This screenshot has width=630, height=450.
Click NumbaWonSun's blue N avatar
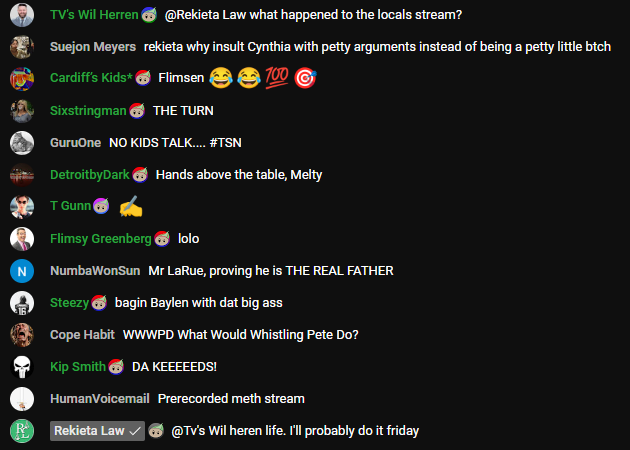(22, 271)
